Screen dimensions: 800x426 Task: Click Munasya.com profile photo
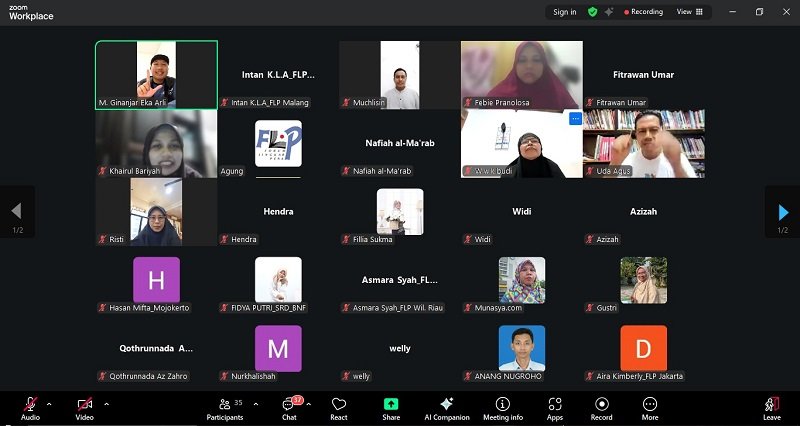tap(522, 280)
